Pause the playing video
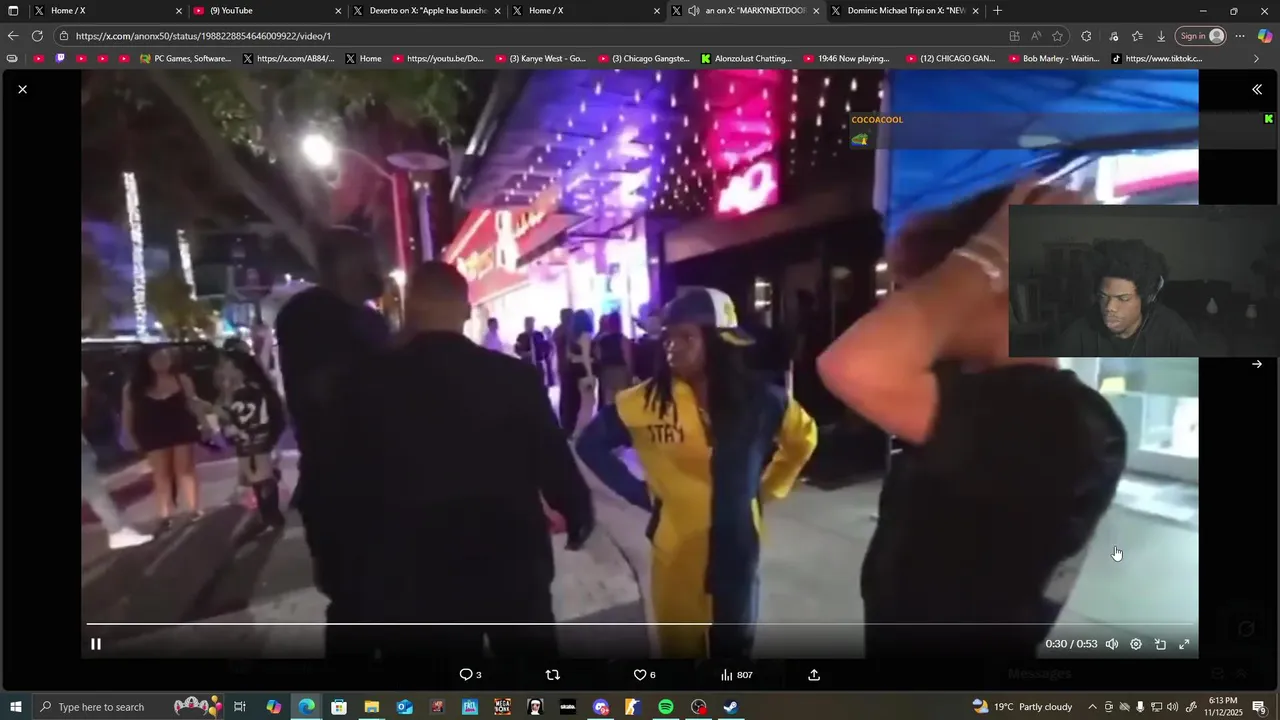This screenshot has width=1280, height=720. [x=96, y=644]
